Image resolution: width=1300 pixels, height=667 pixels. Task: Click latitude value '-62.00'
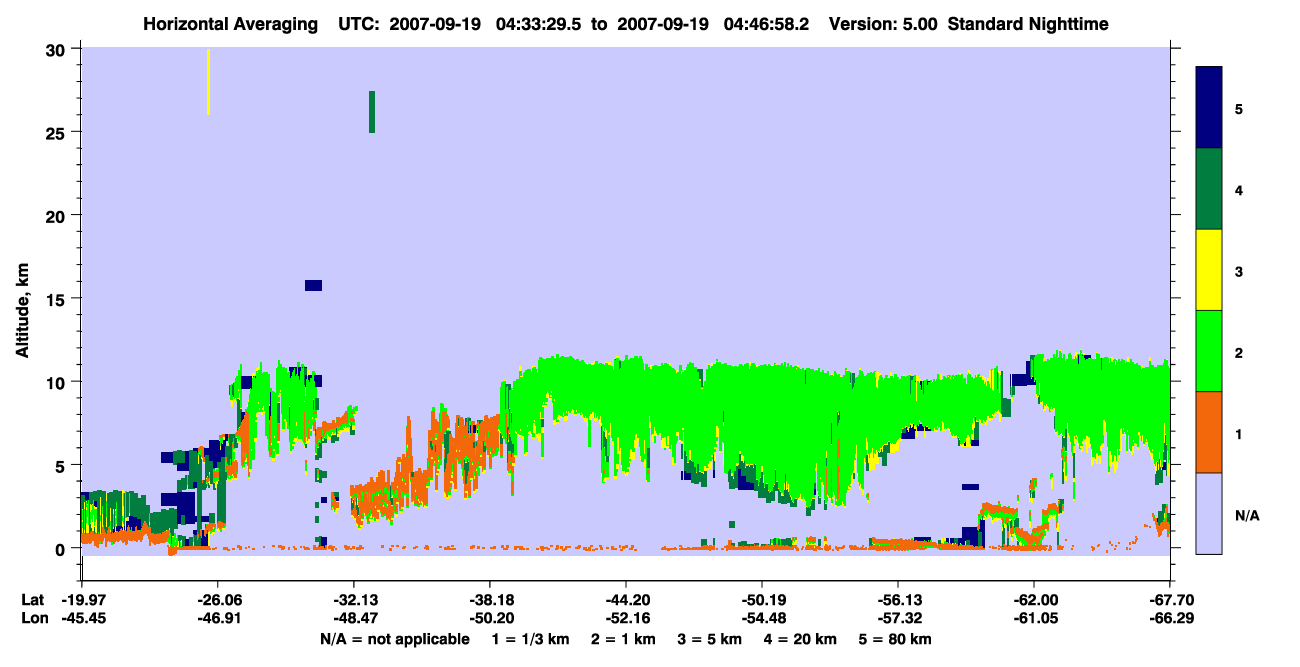[x=1034, y=600]
